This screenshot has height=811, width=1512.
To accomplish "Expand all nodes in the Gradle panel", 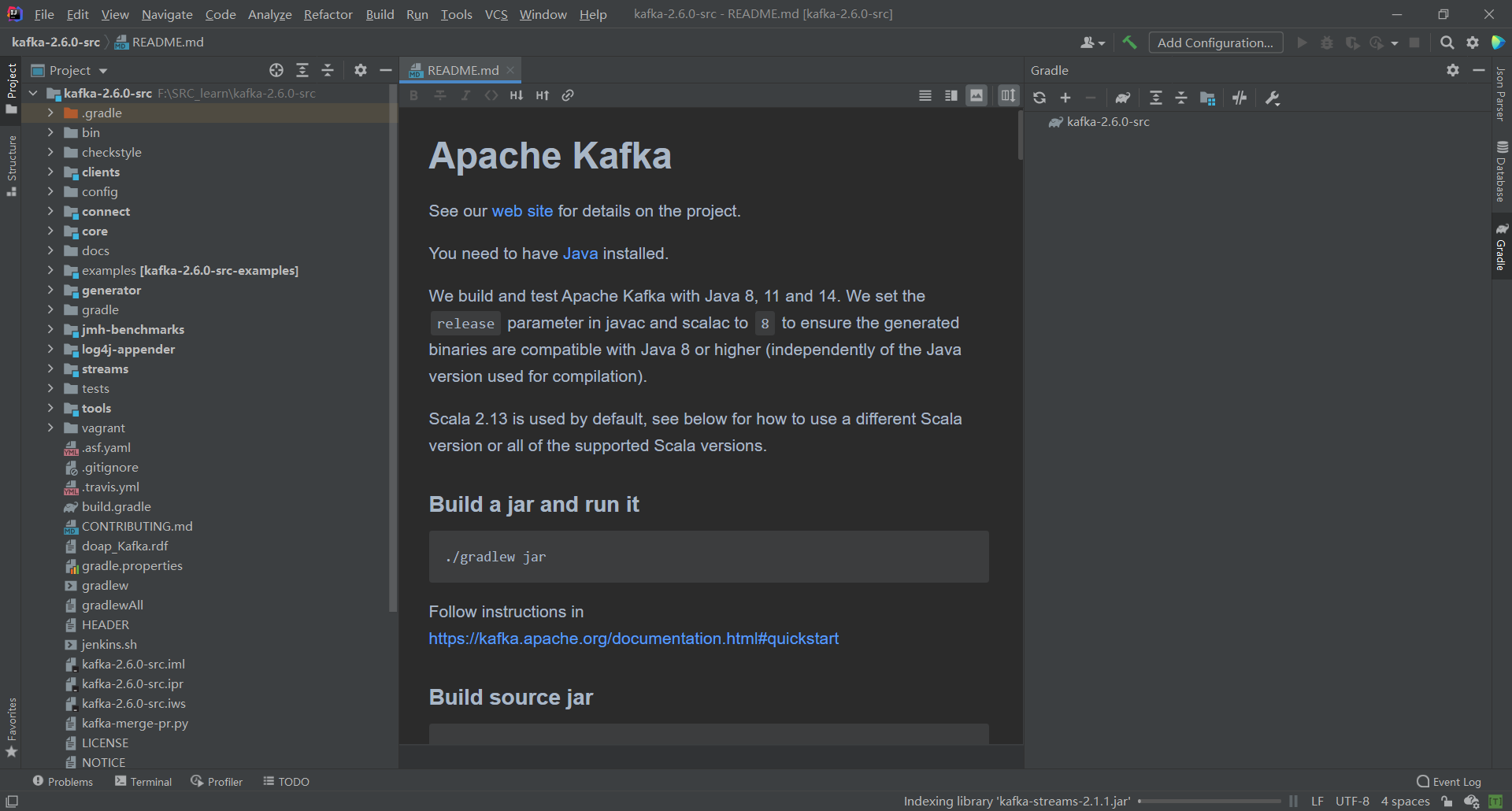I will tap(1156, 98).
